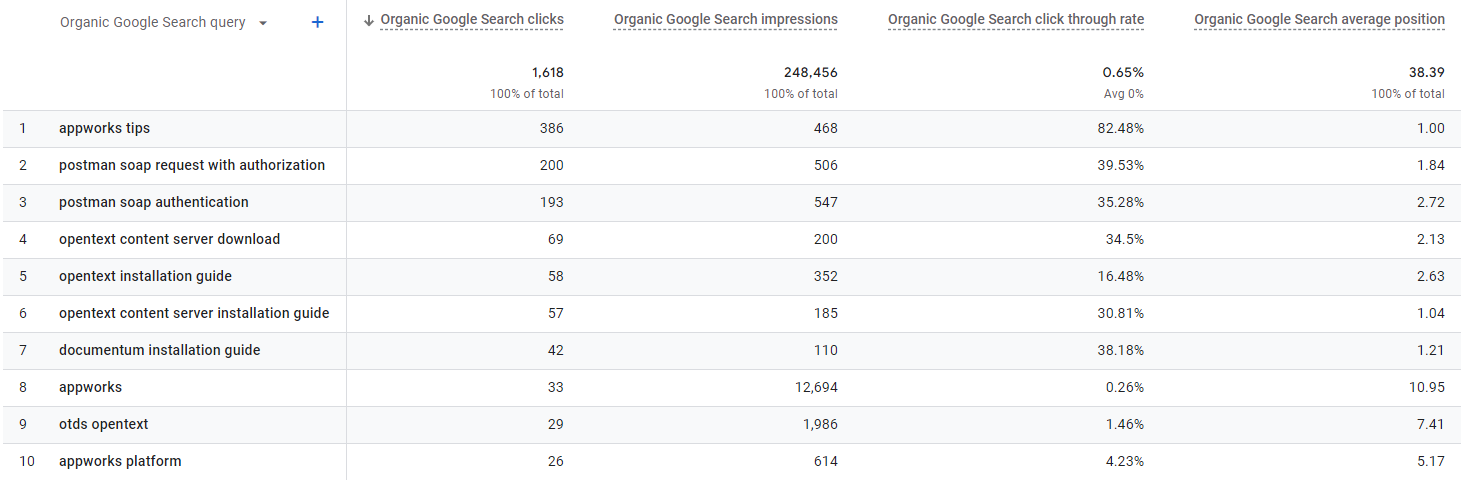Sort by average position column header
The height and width of the screenshot is (482, 1468).
[1319, 20]
